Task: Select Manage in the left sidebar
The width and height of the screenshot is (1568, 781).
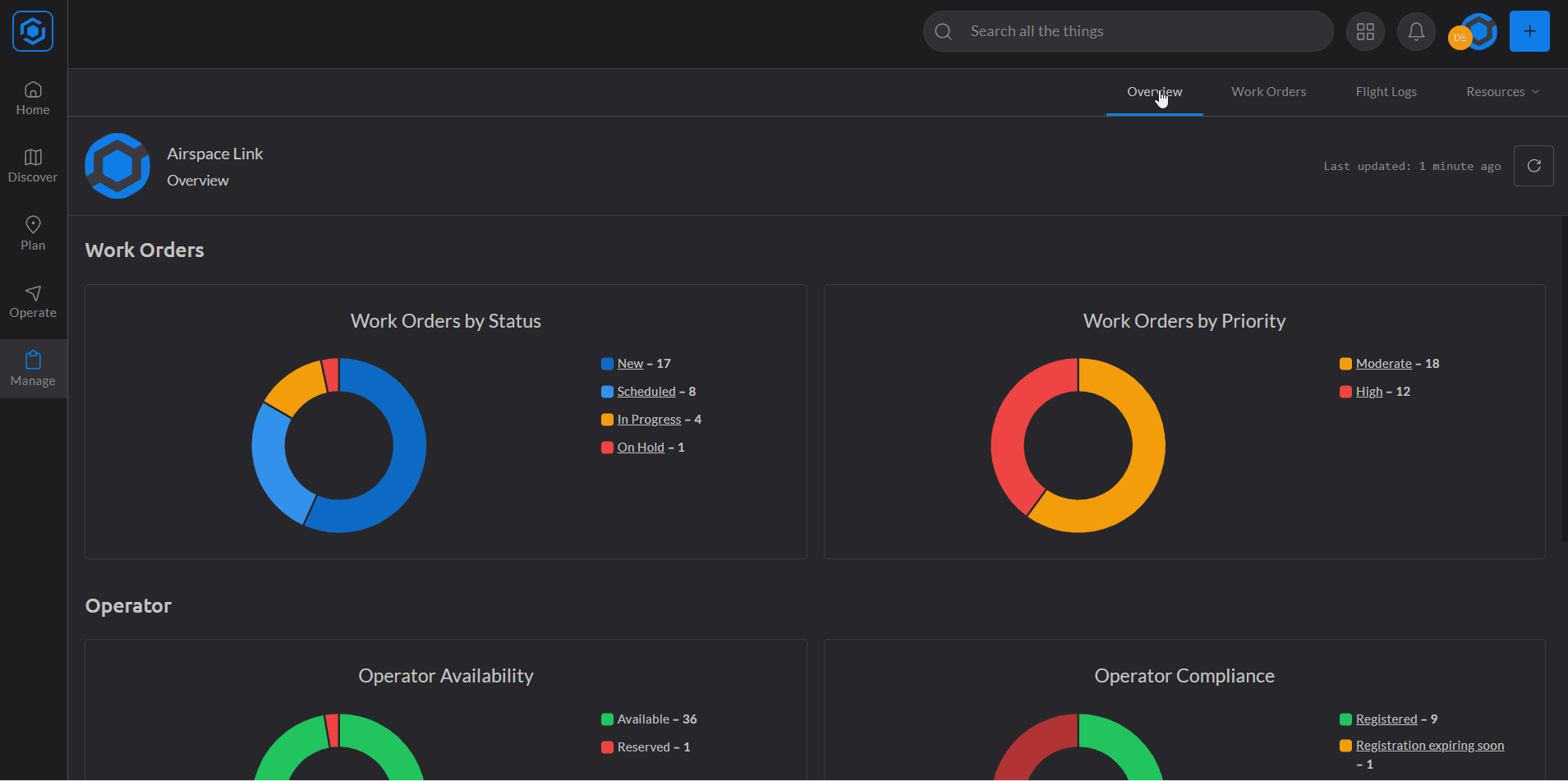Action: [33, 370]
